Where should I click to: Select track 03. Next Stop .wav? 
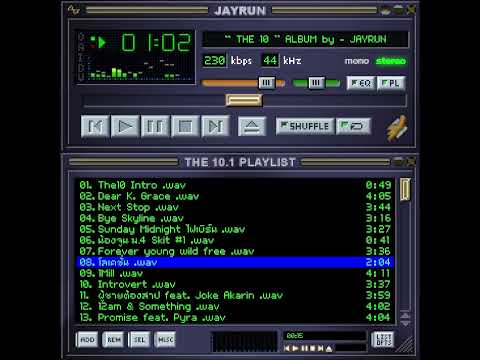[235, 207]
